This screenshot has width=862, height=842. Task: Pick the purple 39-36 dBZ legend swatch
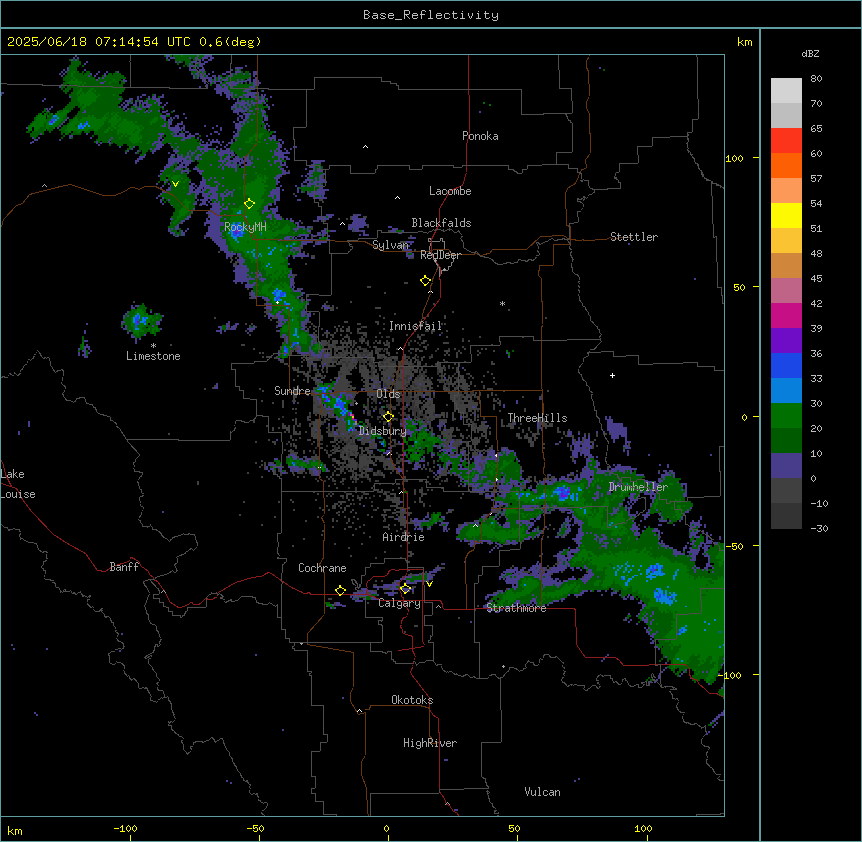tap(786, 341)
